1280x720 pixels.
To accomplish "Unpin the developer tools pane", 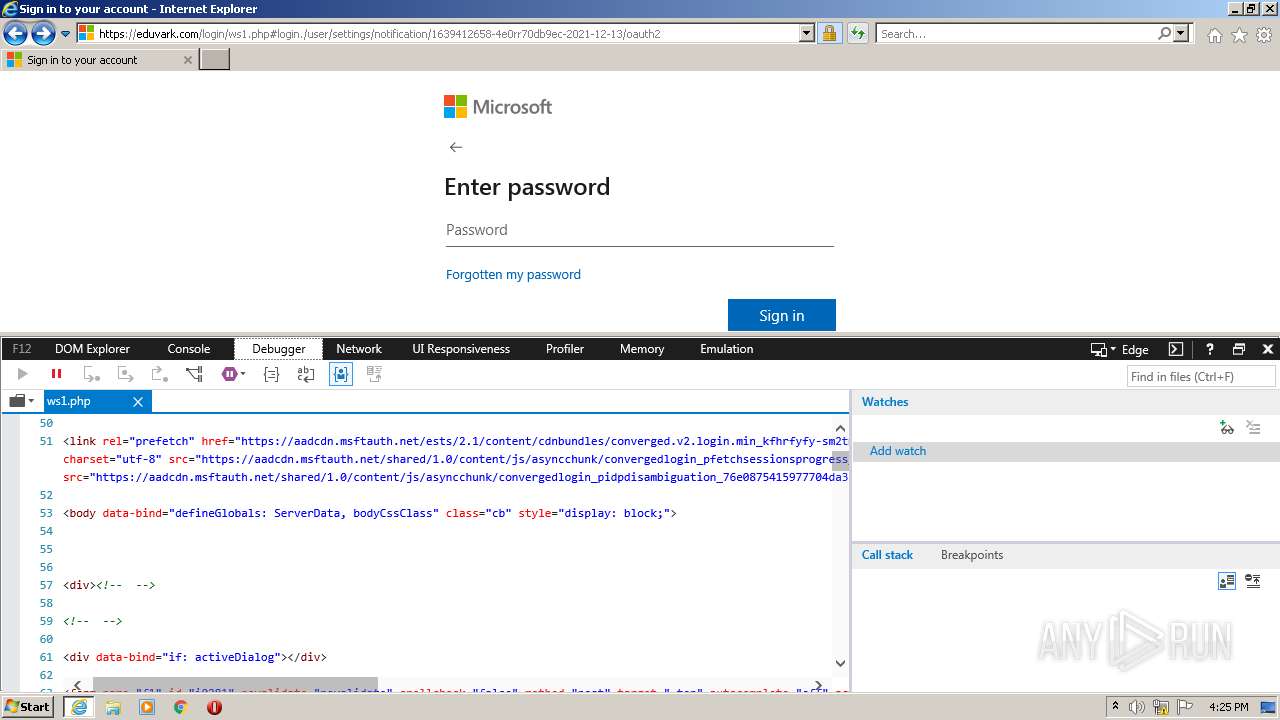I will pos(1239,349).
